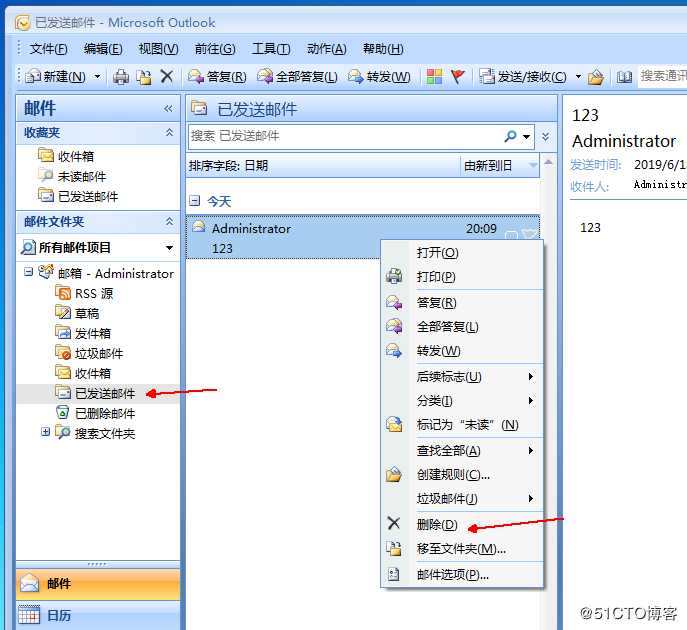Image resolution: width=687 pixels, height=630 pixels.
Task: Choose 删除(D) from context menu
Action: click(462, 524)
